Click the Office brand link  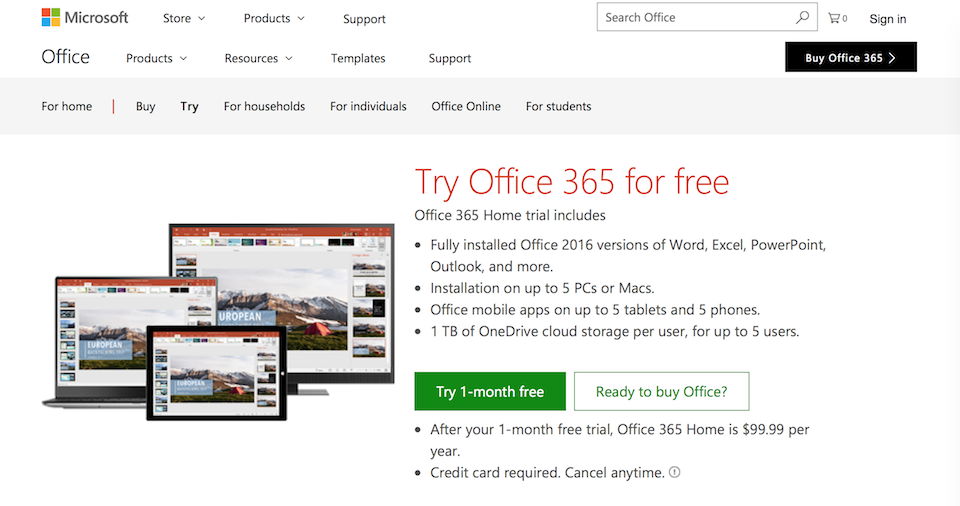coord(66,57)
